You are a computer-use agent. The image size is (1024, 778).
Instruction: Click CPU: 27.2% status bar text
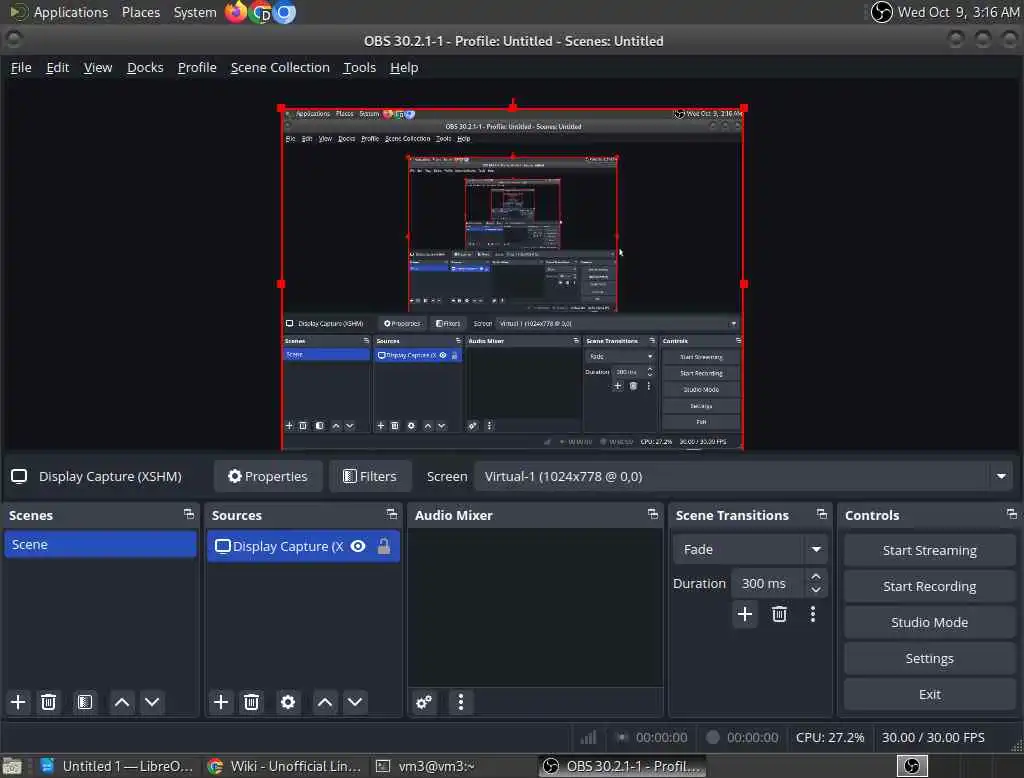tap(830, 737)
